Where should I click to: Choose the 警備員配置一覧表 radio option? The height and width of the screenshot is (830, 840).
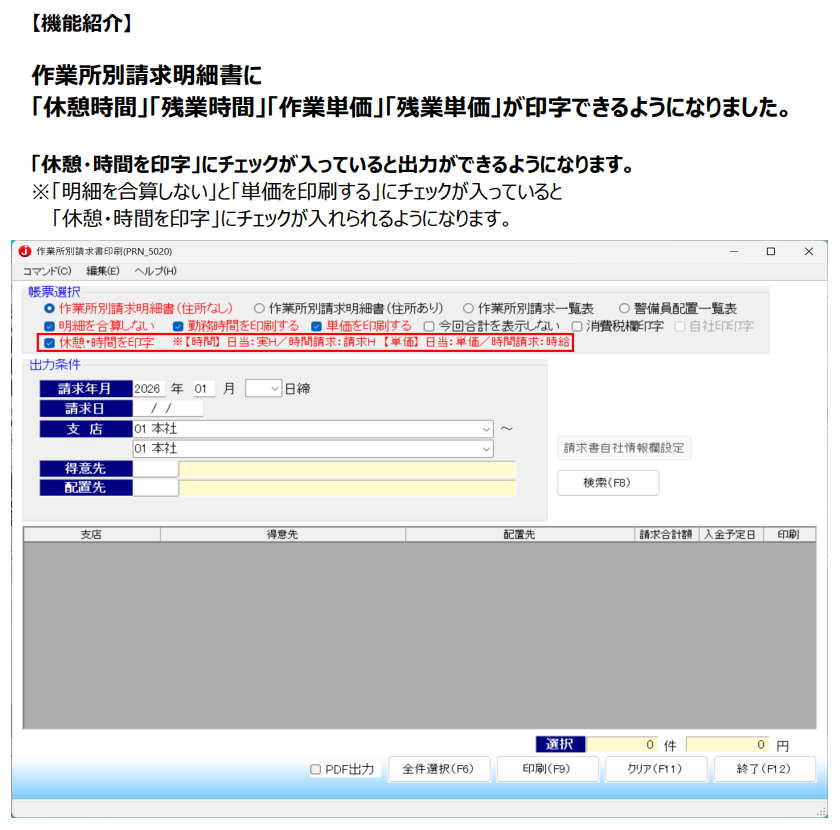(x=625, y=309)
